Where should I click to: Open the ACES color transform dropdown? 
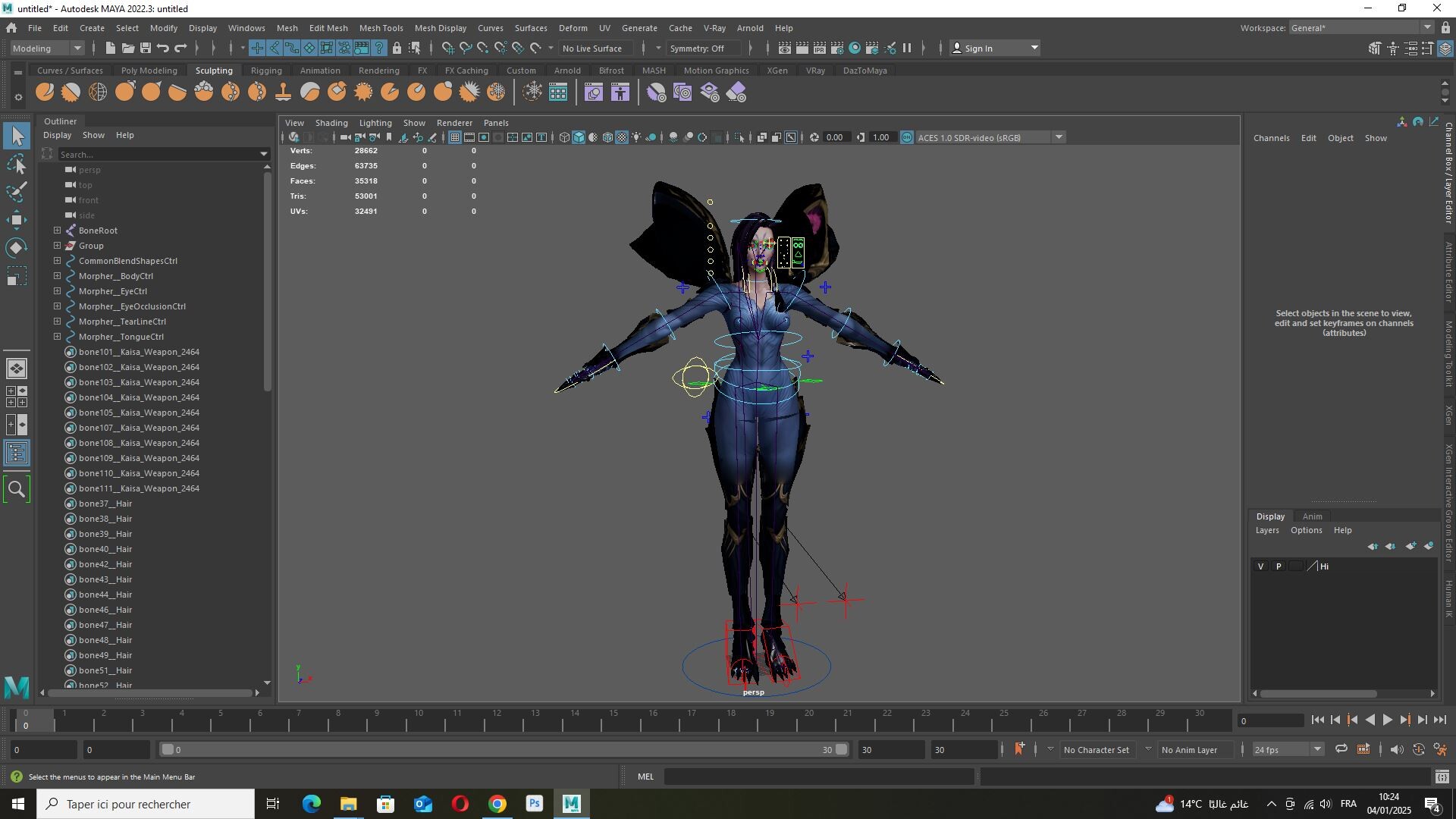click(x=1059, y=137)
